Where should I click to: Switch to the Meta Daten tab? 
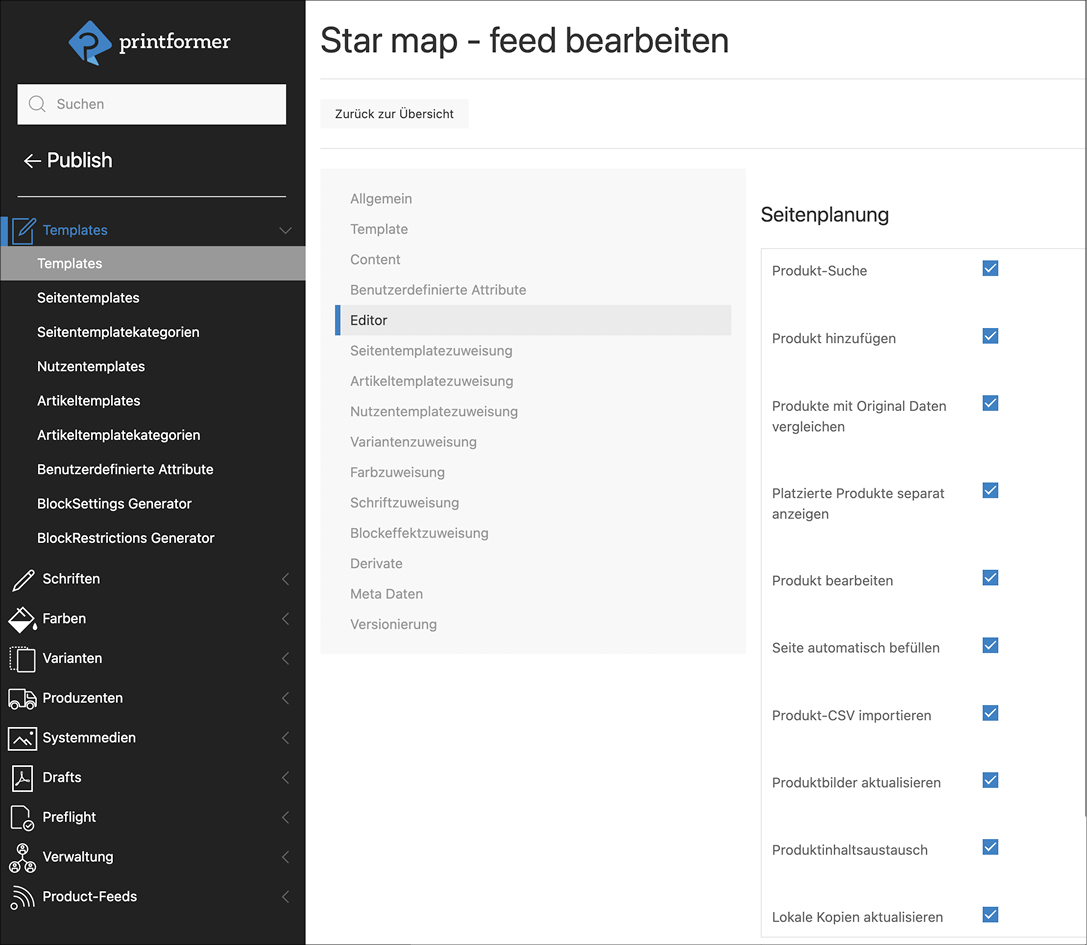click(x=386, y=594)
